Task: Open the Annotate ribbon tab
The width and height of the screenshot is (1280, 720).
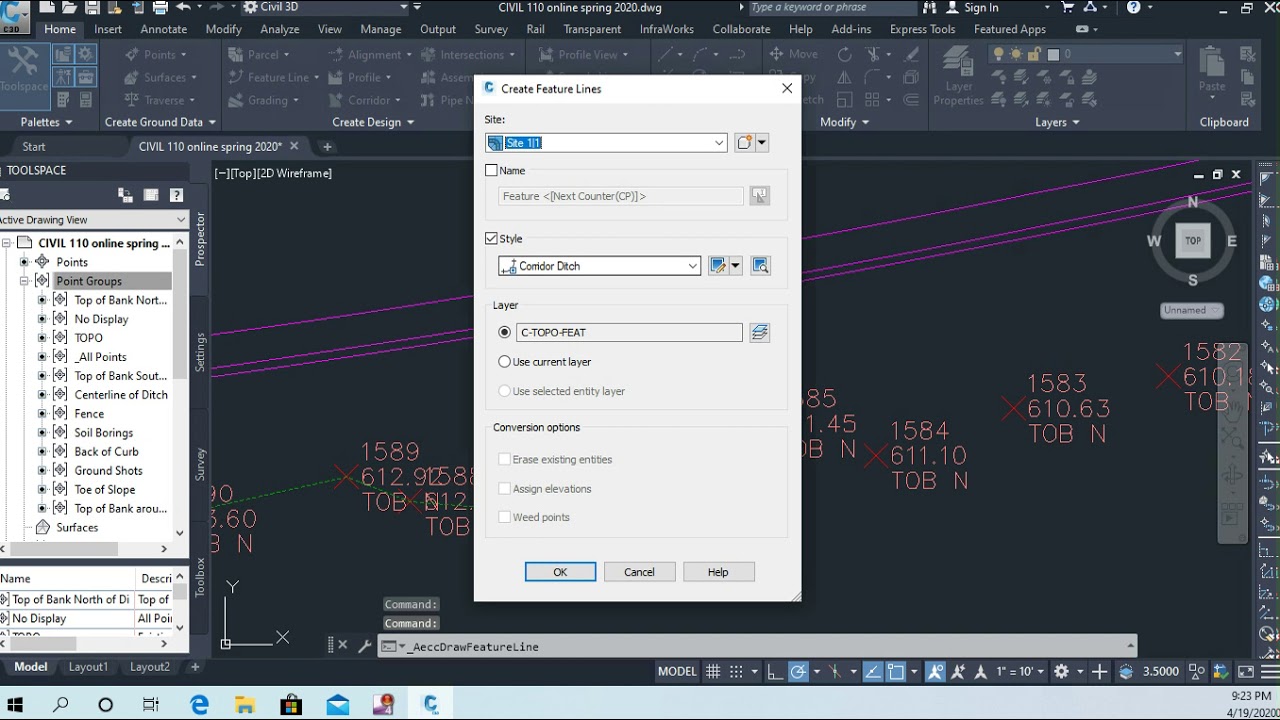Action: (x=164, y=29)
